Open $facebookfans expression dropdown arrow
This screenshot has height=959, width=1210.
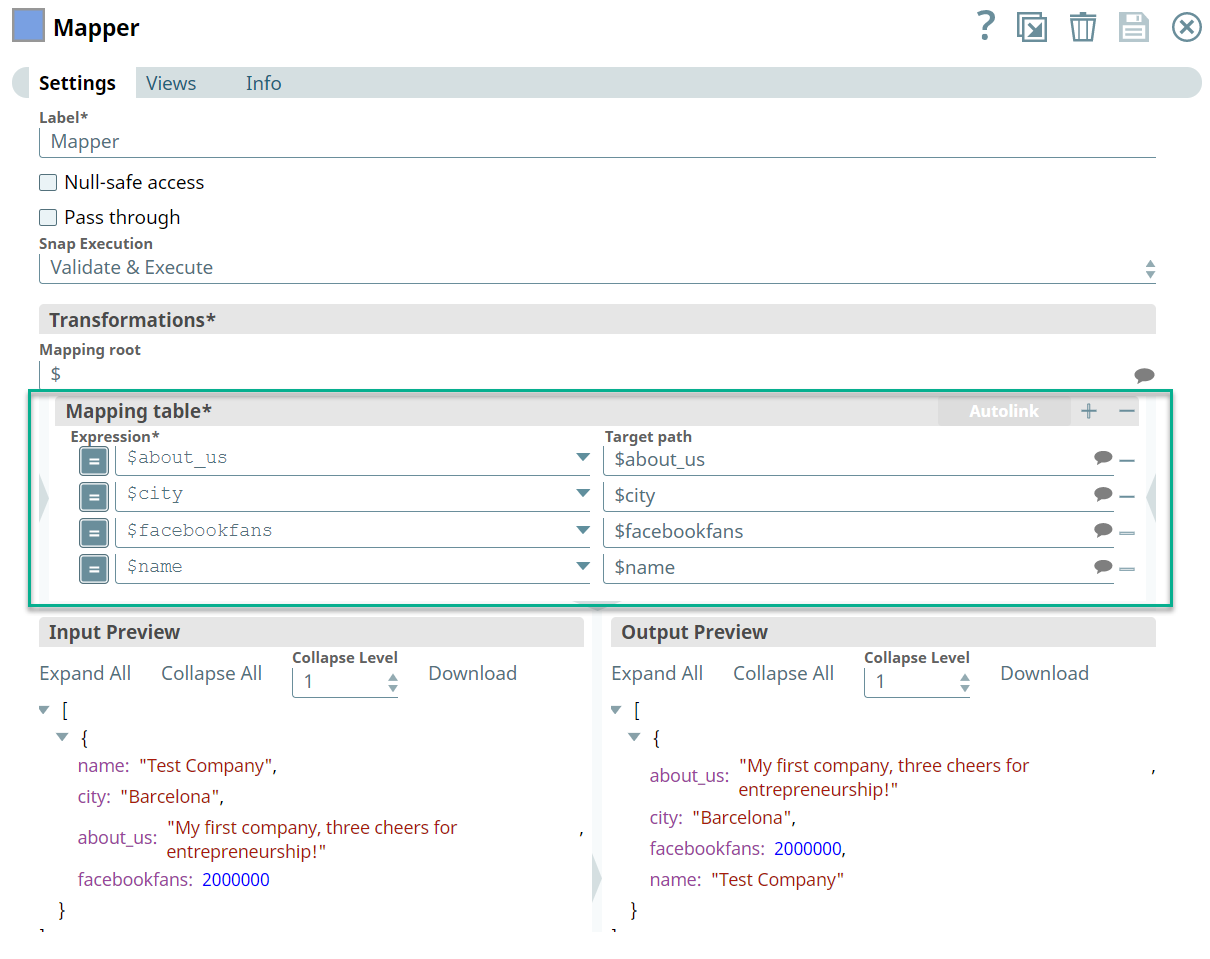(x=583, y=530)
